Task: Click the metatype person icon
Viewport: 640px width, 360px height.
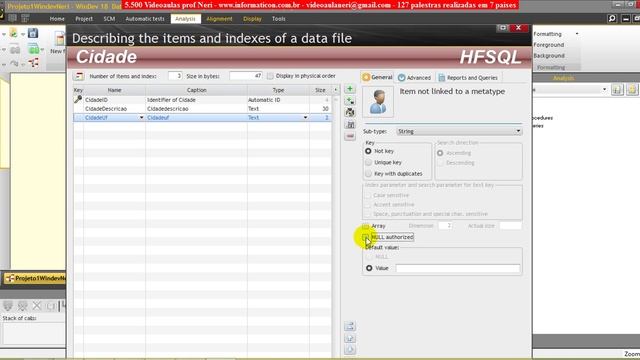Action: coord(378,102)
